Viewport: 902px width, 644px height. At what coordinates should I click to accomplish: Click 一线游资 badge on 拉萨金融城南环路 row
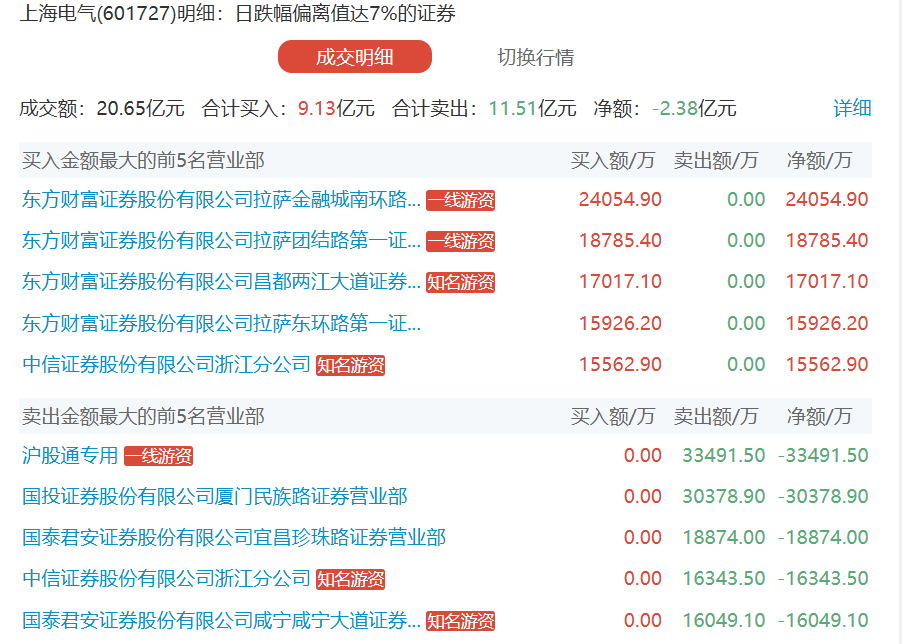click(x=460, y=200)
